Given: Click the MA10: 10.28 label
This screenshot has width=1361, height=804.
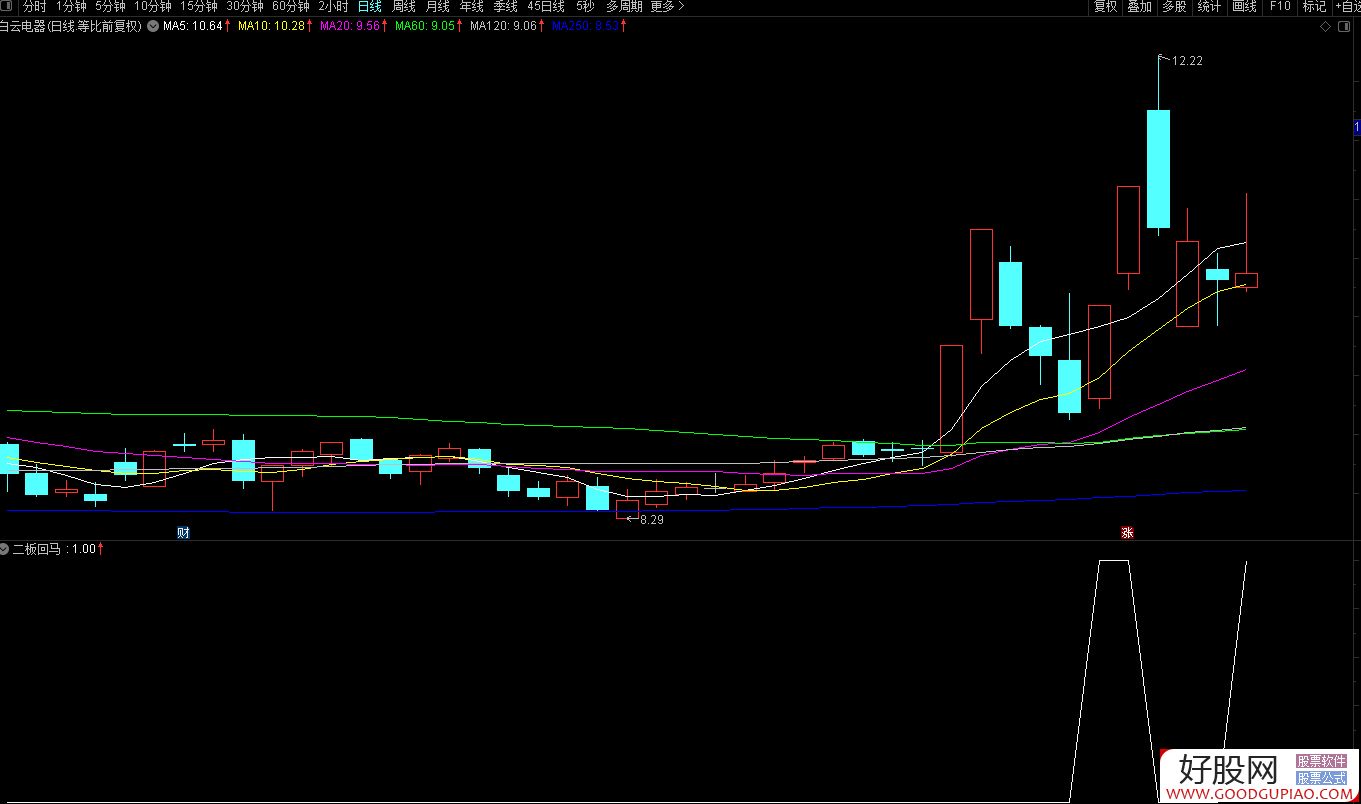Looking at the screenshot, I should coord(270,26).
